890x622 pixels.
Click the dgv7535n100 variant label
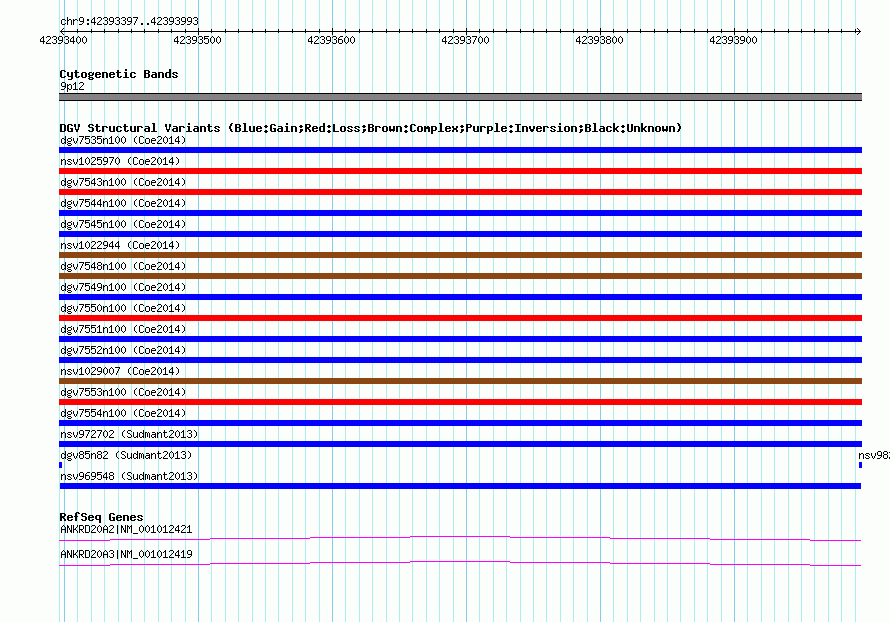click(122, 140)
